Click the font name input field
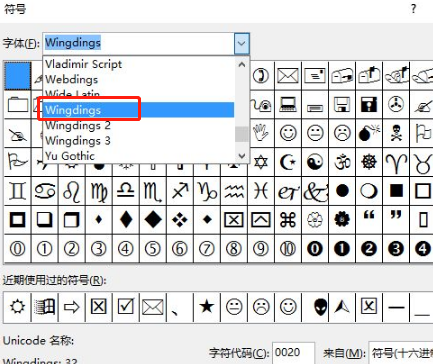 tap(139, 43)
